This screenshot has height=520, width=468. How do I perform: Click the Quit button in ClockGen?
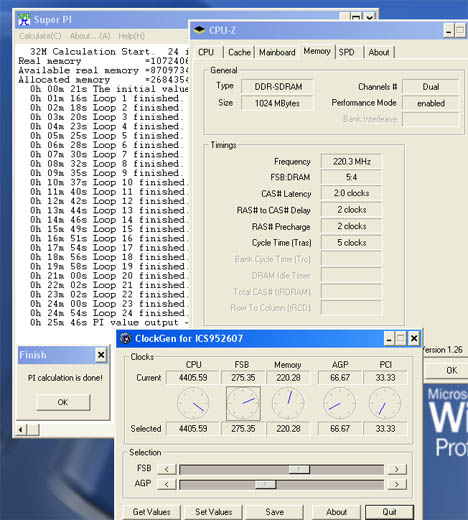tap(389, 512)
